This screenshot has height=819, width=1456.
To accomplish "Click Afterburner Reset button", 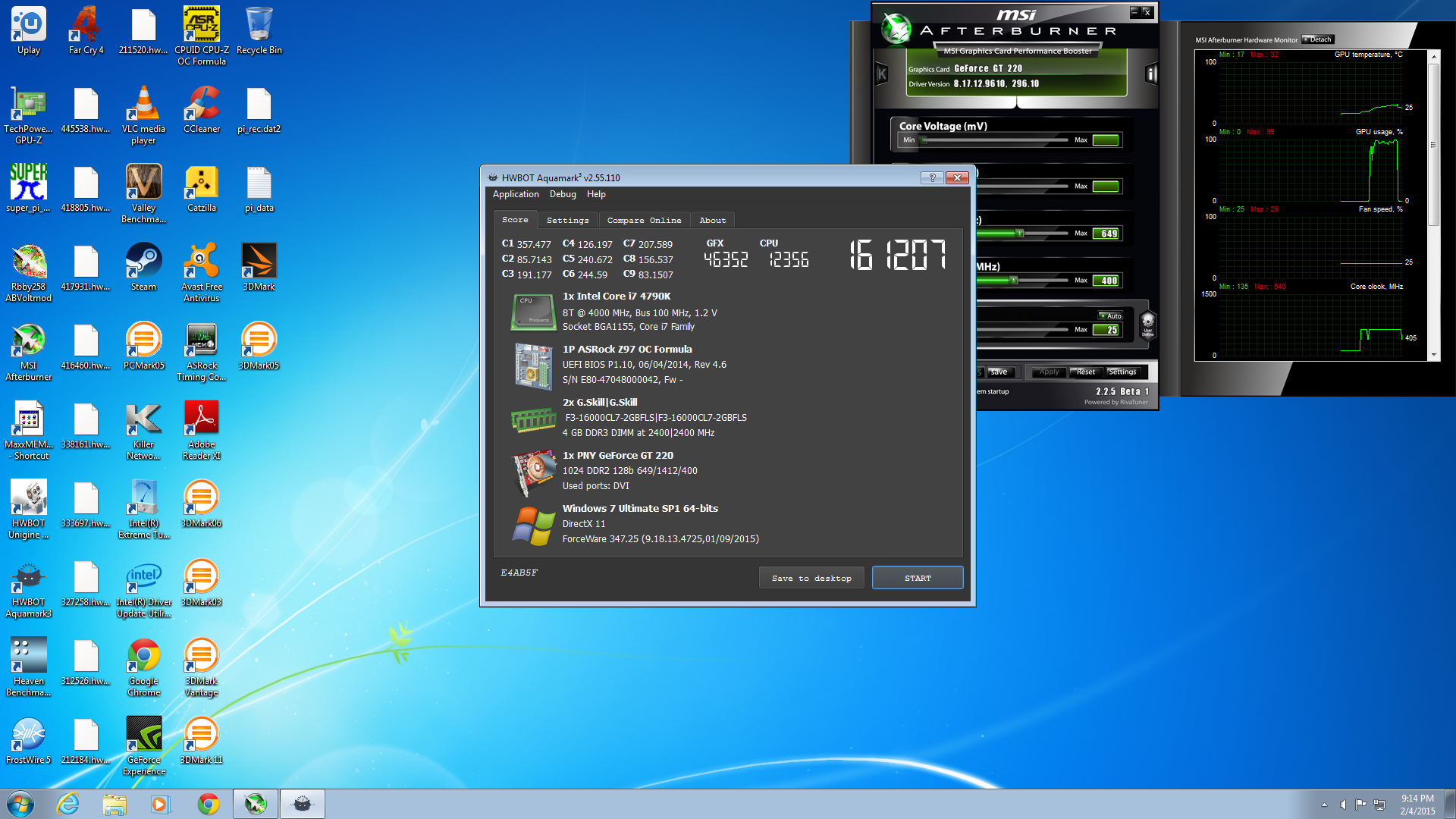I will tap(1085, 372).
